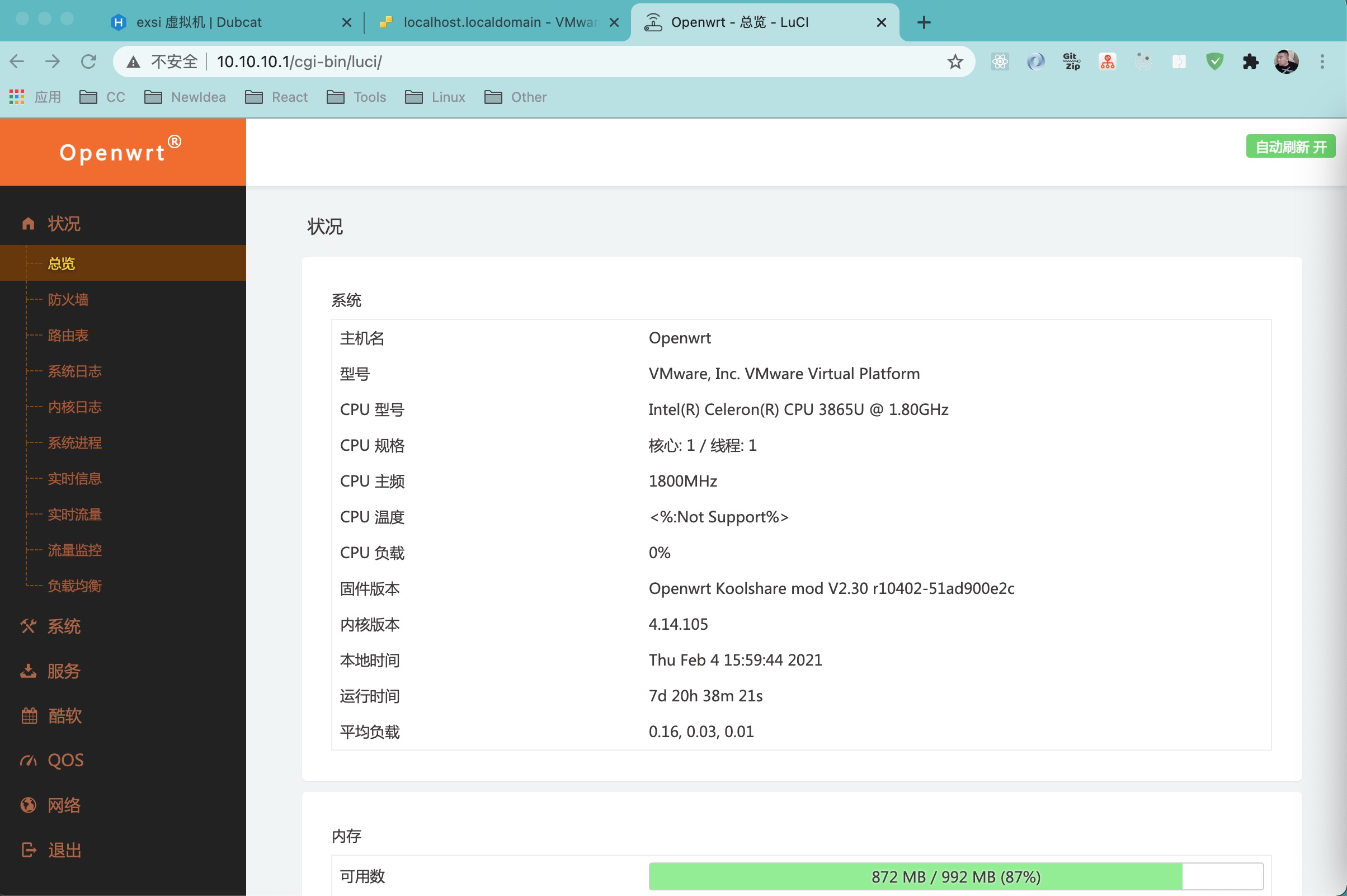Click the <%:Not Support%> temperature value
1347x896 pixels.
718,517
